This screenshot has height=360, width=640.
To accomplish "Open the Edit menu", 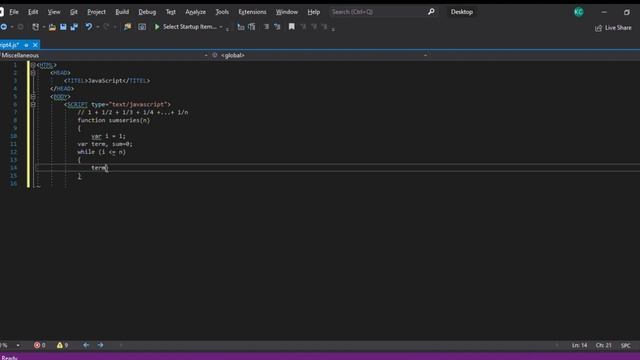I will pyautogui.click(x=33, y=12).
